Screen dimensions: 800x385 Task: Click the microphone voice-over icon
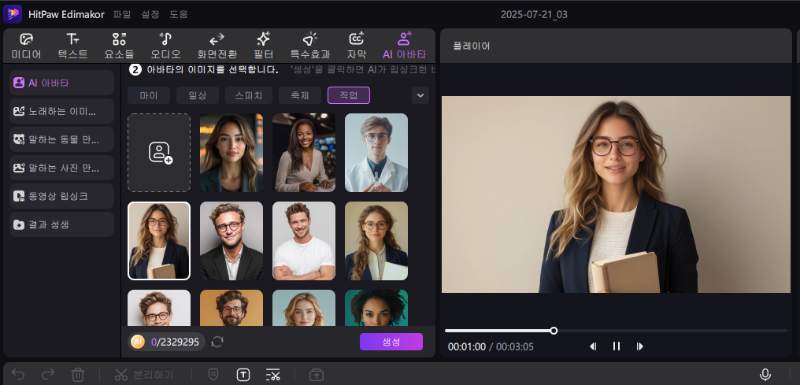[x=765, y=375]
